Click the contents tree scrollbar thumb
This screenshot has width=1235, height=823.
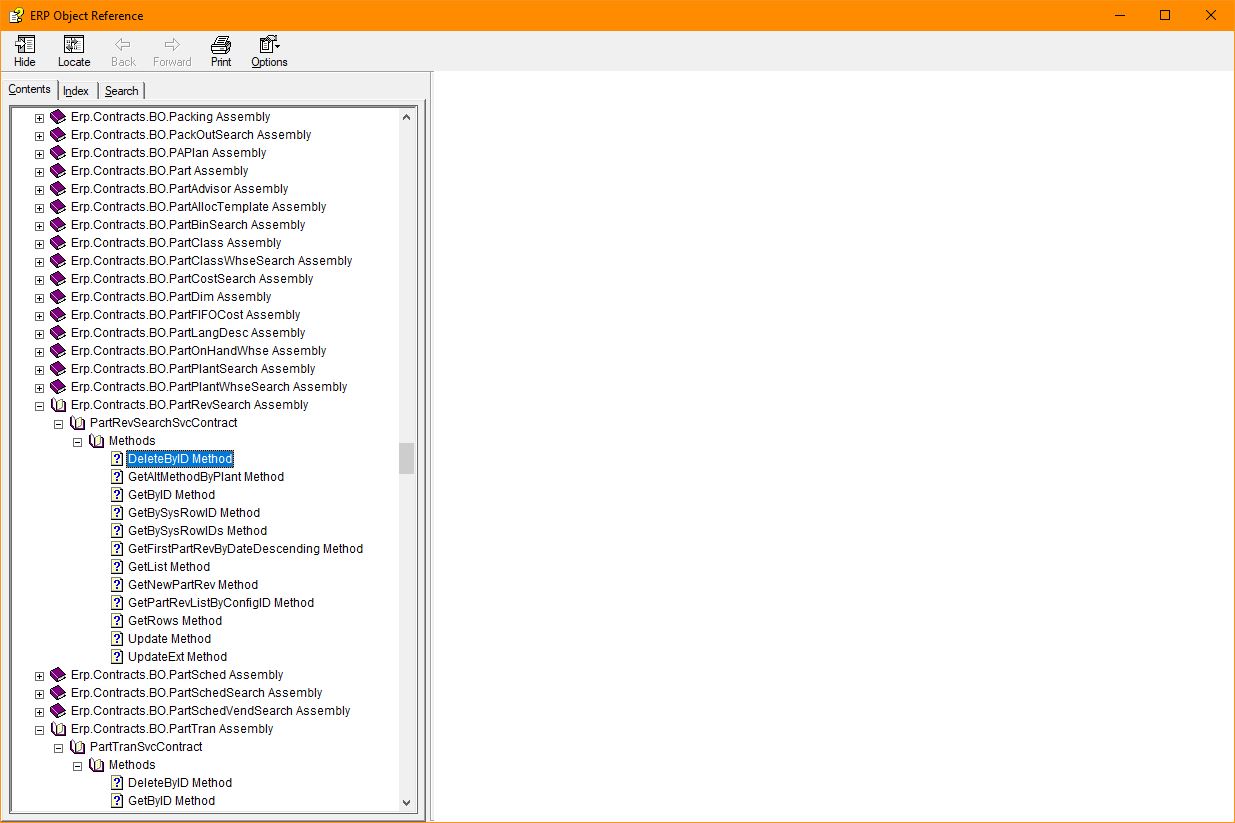tap(406, 459)
